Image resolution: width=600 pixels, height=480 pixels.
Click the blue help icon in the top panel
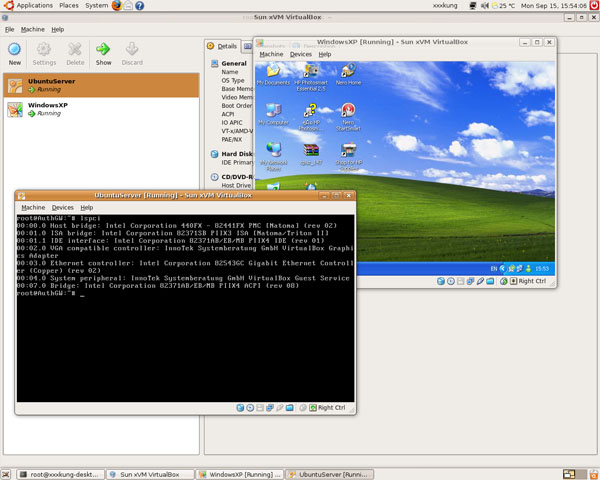coord(140,6)
